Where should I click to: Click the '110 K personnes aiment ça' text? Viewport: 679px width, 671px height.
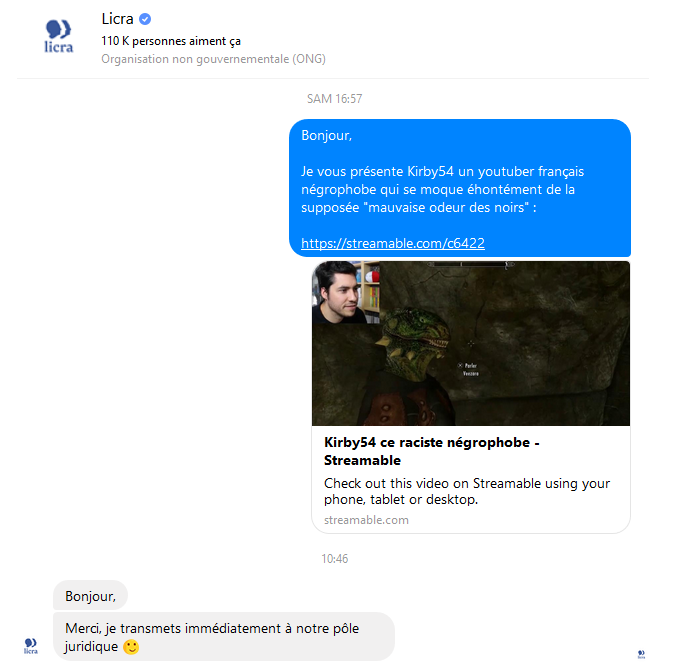tap(171, 41)
